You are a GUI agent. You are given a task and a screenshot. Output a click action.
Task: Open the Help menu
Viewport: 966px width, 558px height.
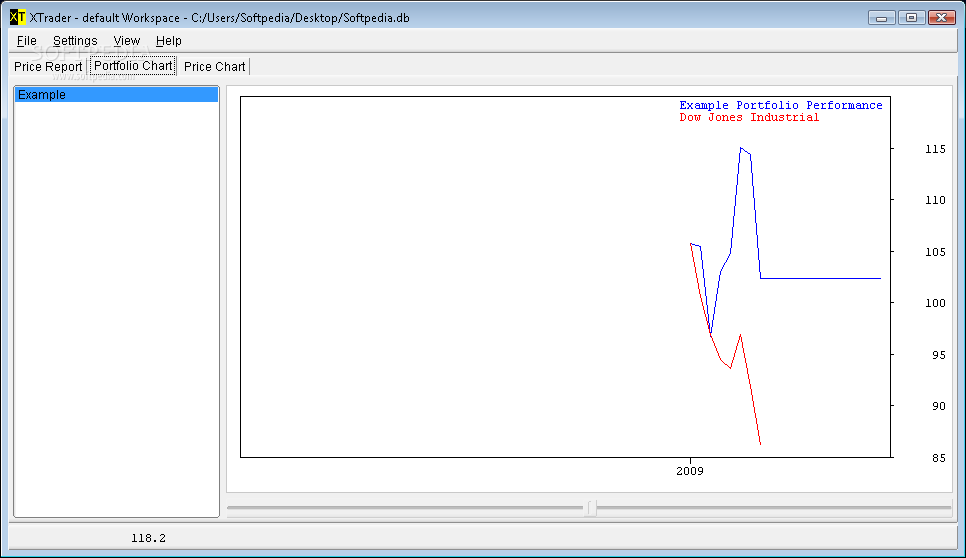(168, 41)
